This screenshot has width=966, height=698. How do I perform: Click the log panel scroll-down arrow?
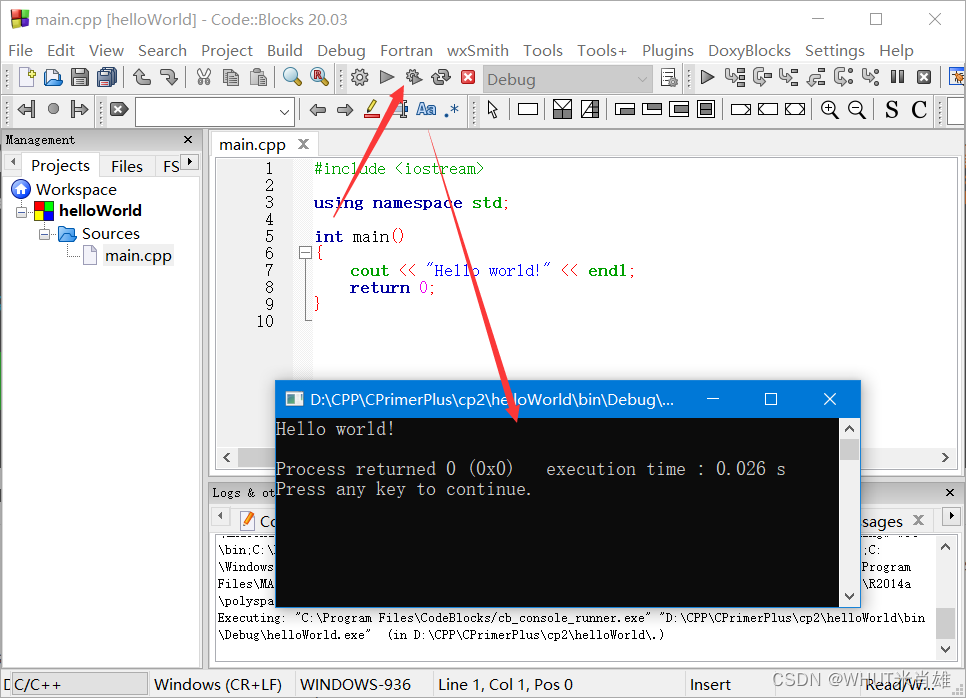tap(946, 648)
